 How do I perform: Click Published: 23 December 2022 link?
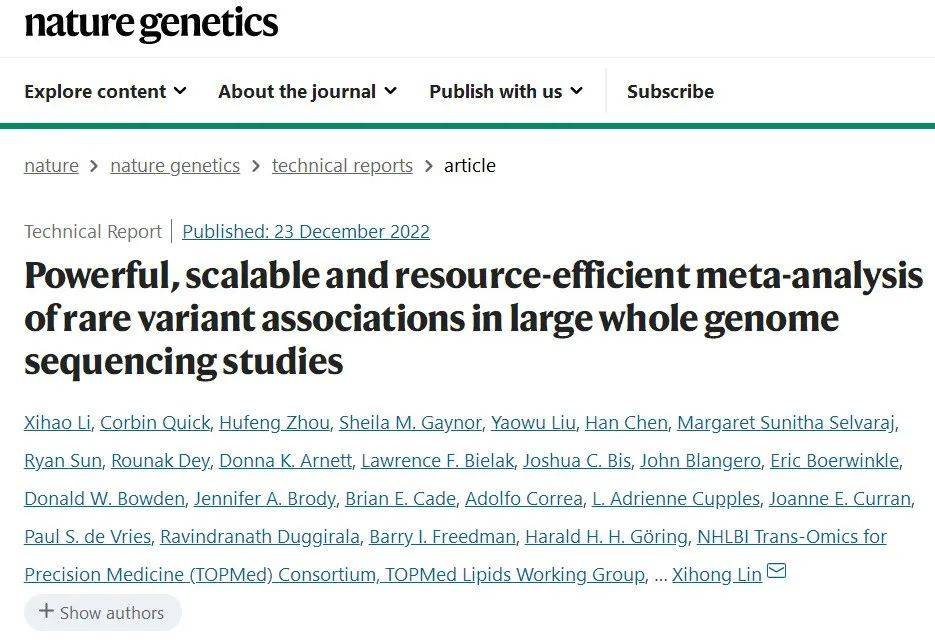click(x=306, y=231)
